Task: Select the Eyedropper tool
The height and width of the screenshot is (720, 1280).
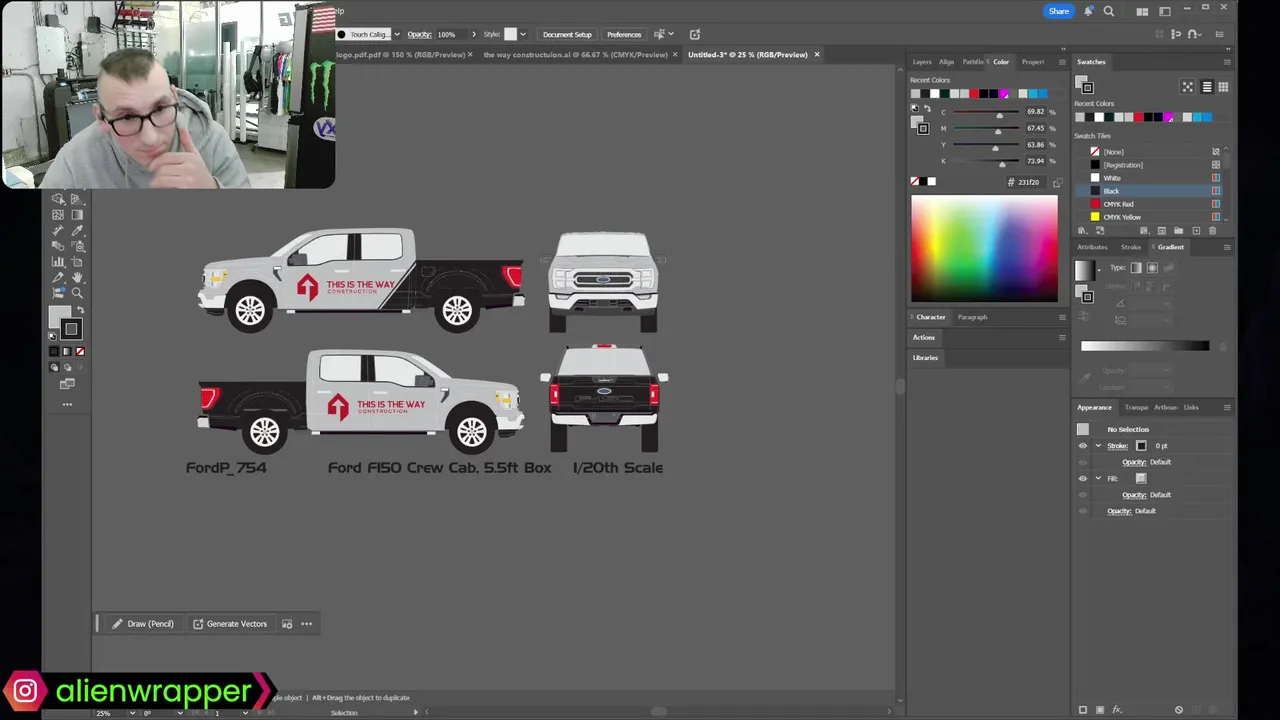Action: pyautogui.click(x=77, y=230)
